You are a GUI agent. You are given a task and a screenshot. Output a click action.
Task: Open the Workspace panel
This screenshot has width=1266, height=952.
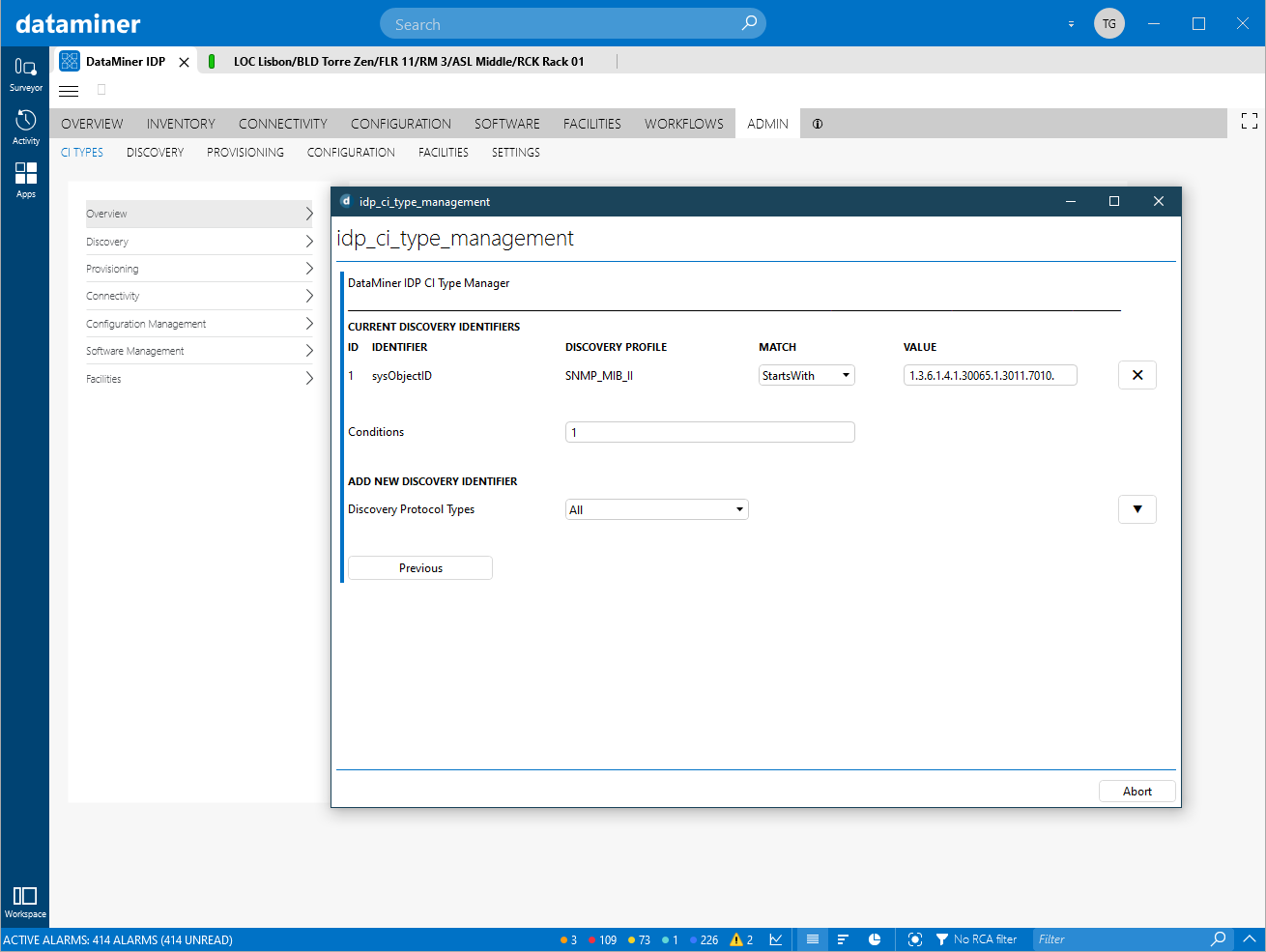click(25, 903)
